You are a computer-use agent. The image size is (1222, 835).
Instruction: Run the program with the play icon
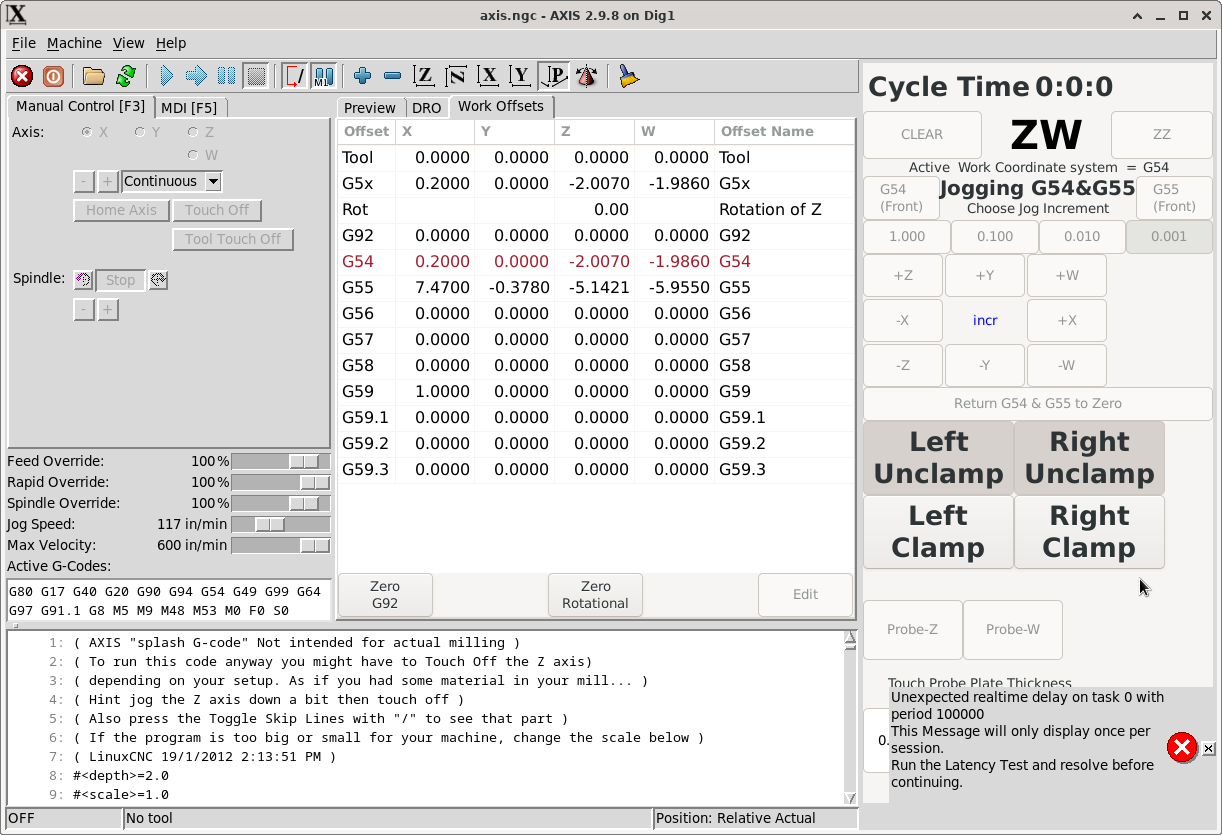(167, 76)
